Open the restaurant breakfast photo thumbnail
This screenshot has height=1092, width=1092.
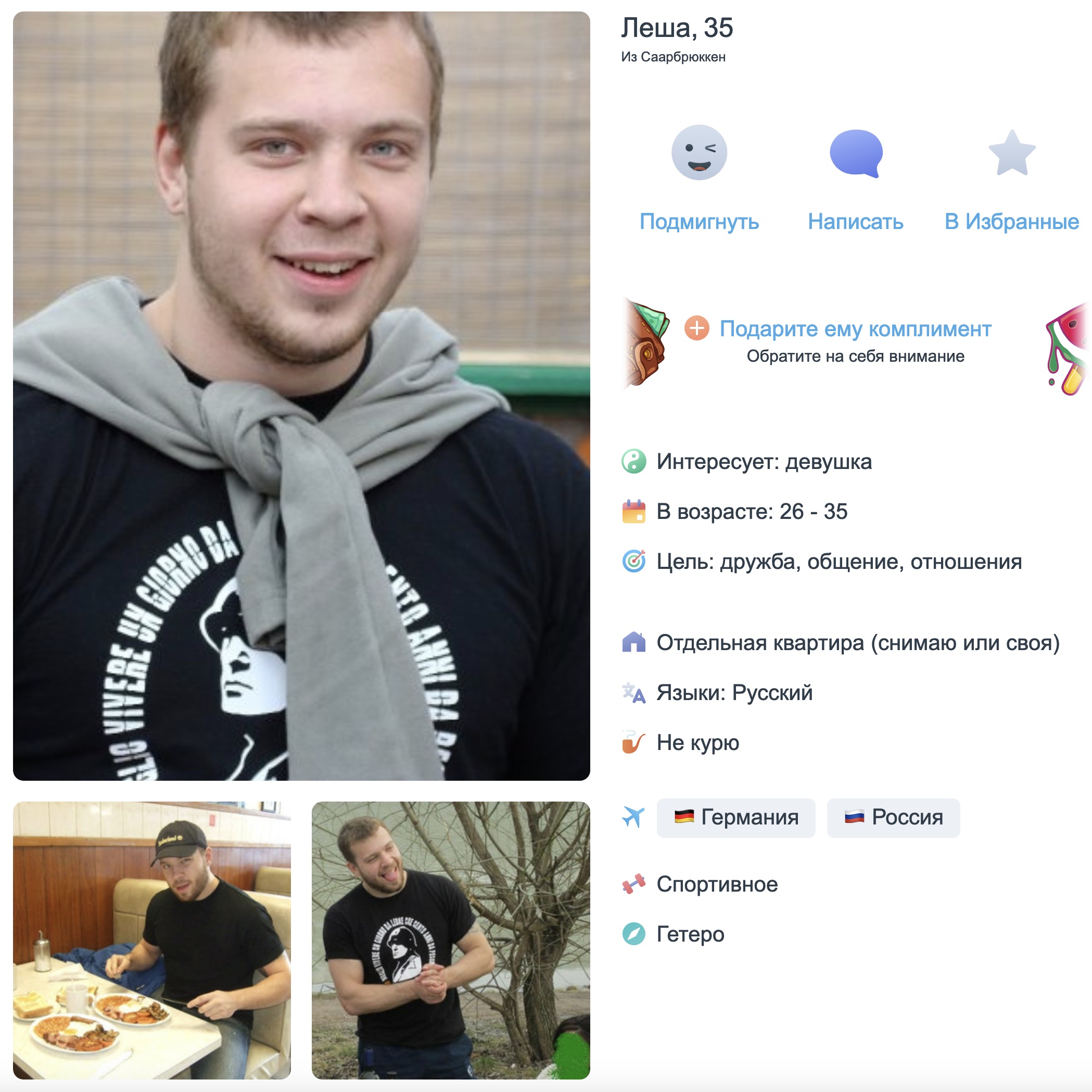click(152, 941)
